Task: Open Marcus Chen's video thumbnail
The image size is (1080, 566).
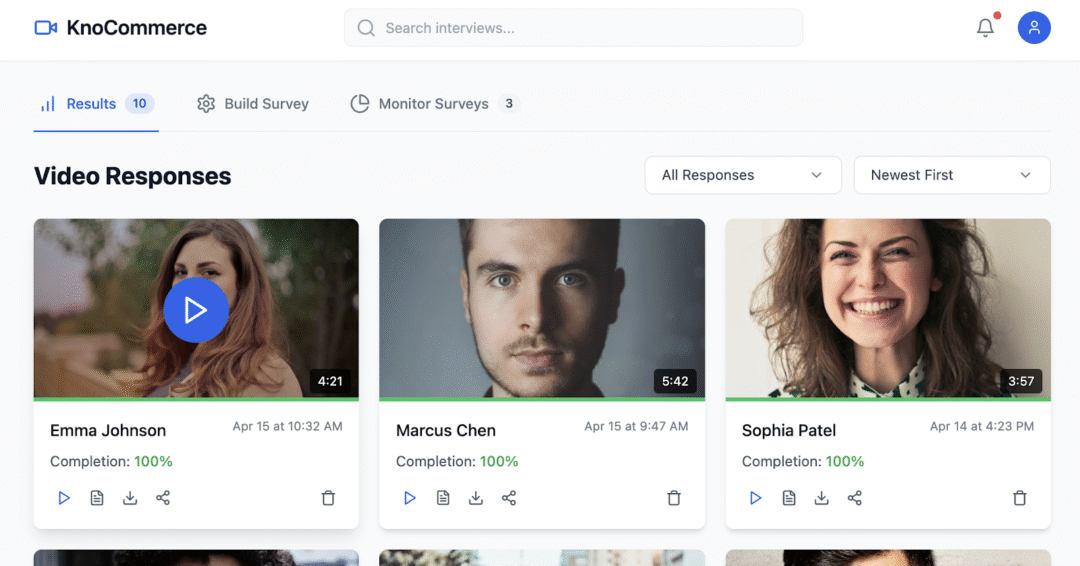Action: point(542,308)
